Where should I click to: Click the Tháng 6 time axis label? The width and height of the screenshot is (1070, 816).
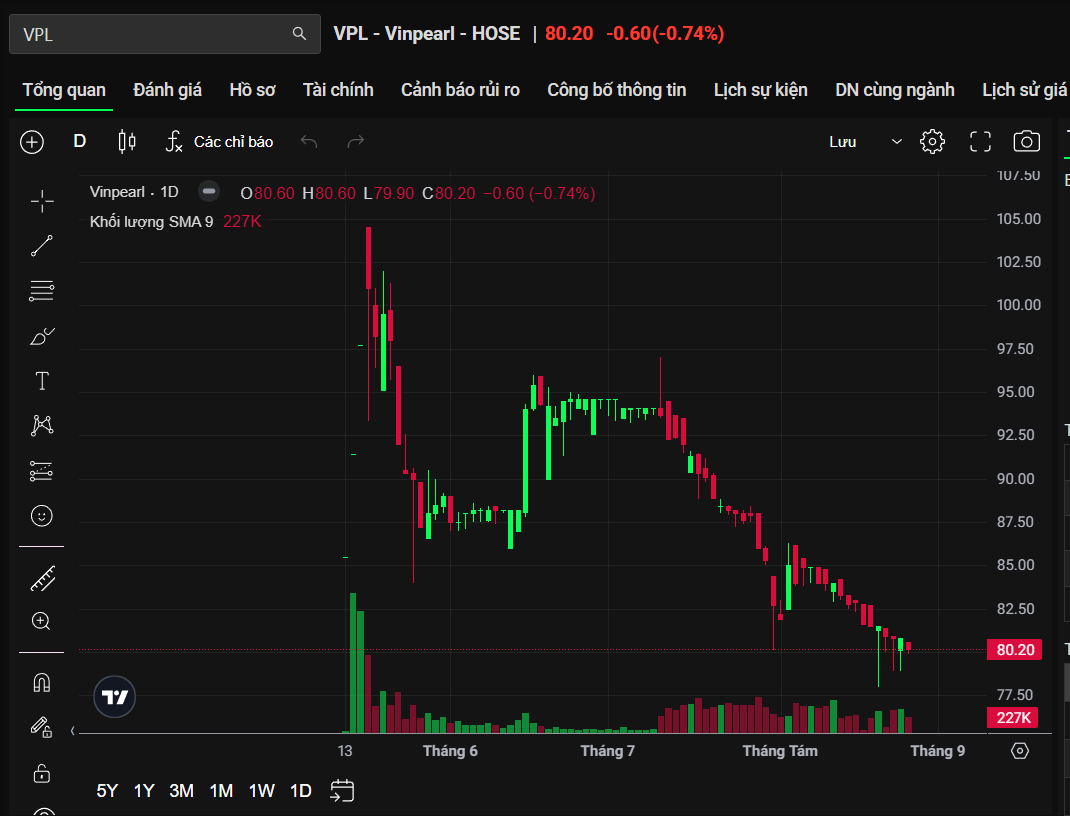coord(450,751)
